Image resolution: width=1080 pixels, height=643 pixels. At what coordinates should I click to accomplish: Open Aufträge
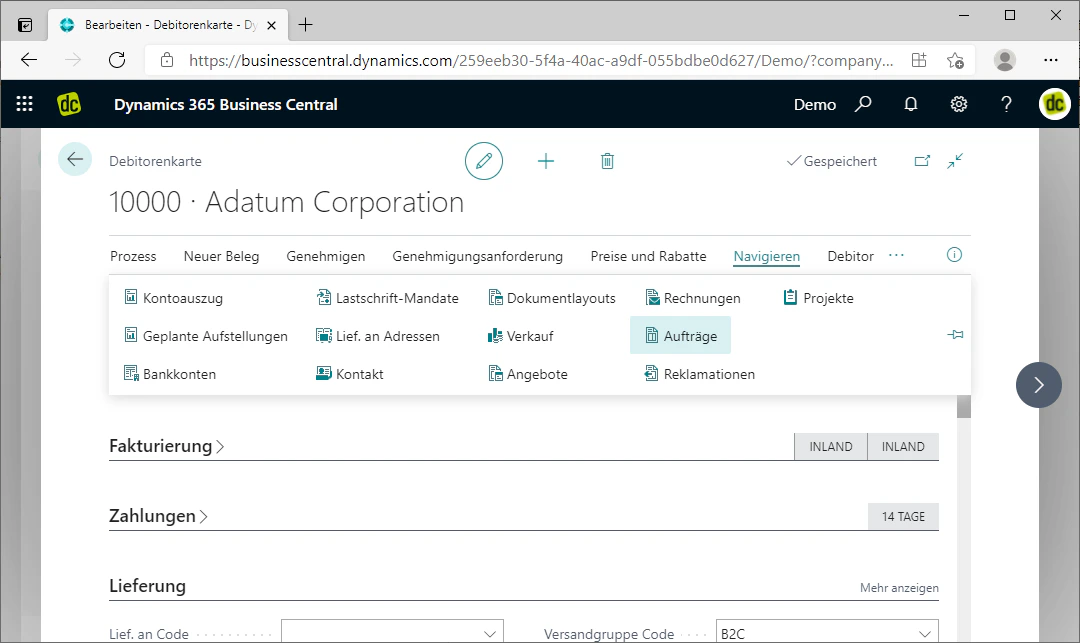(681, 335)
